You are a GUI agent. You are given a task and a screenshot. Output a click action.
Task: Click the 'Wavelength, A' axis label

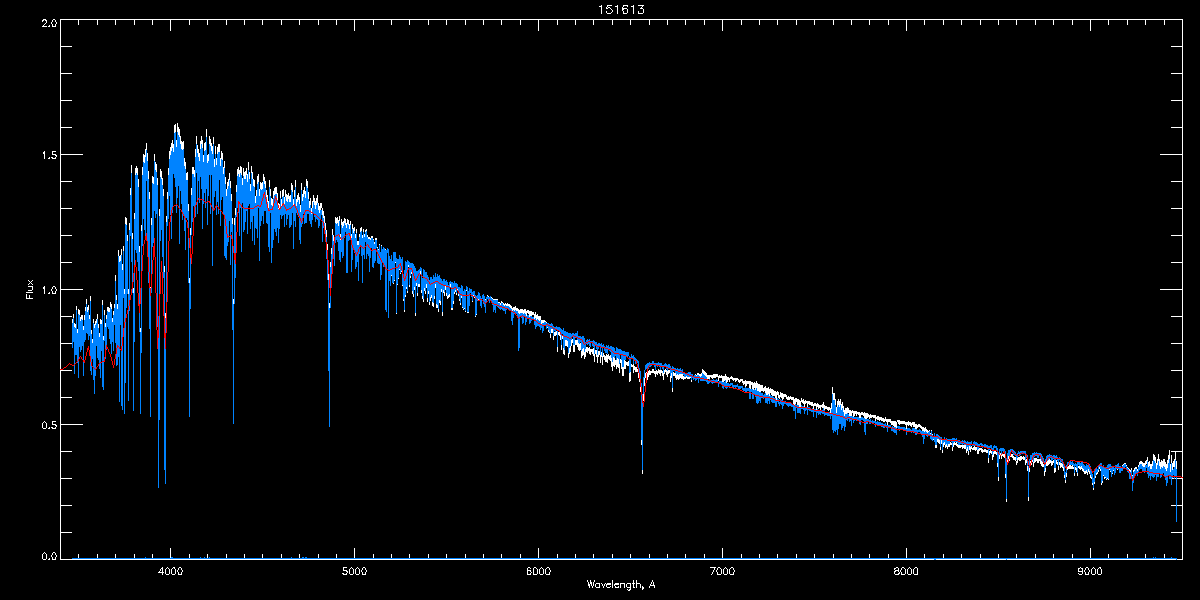click(x=621, y=584)
